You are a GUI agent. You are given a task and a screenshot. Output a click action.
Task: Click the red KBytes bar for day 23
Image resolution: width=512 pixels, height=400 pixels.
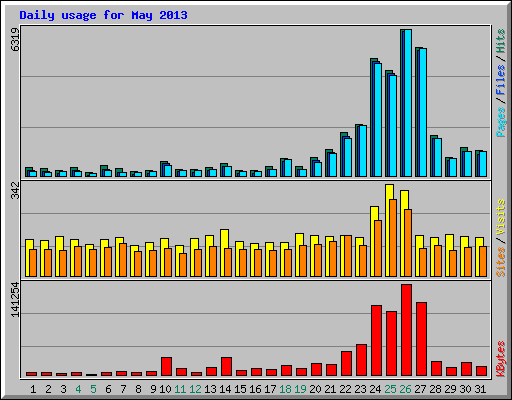[361, 360]
